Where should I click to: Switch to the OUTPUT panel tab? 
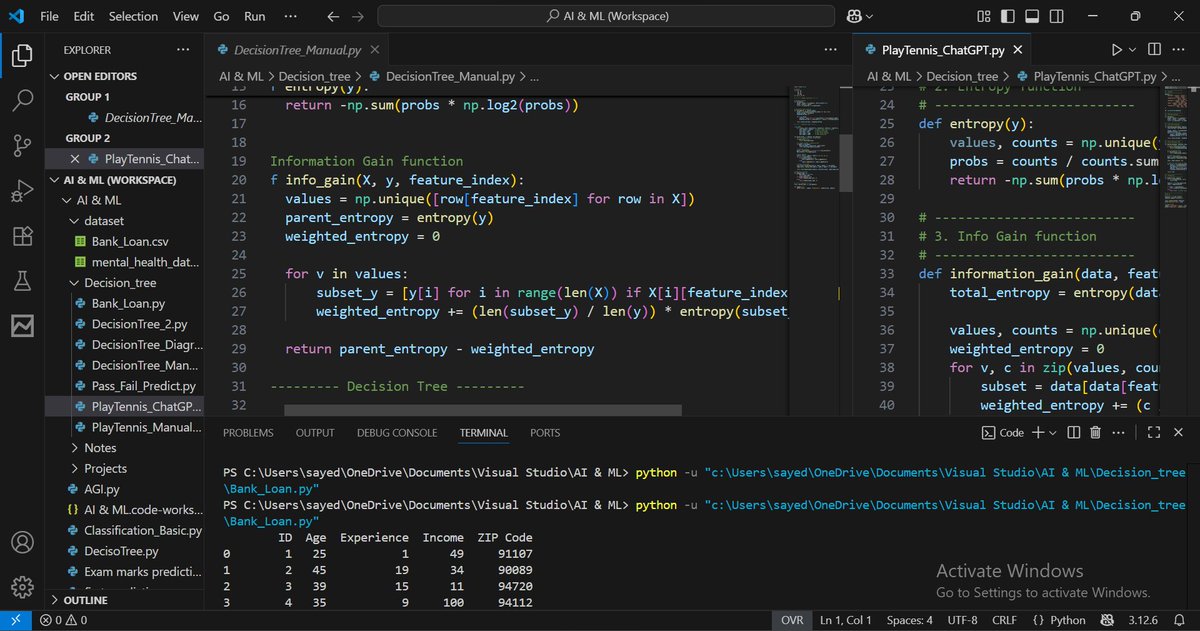coord(315,433)
